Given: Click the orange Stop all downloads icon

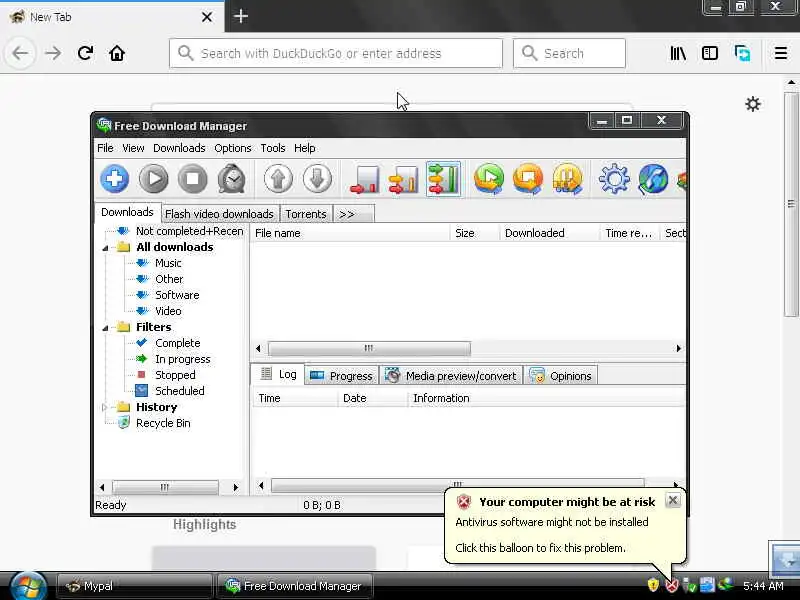Looking at the screenshot, I should [528, 179].
